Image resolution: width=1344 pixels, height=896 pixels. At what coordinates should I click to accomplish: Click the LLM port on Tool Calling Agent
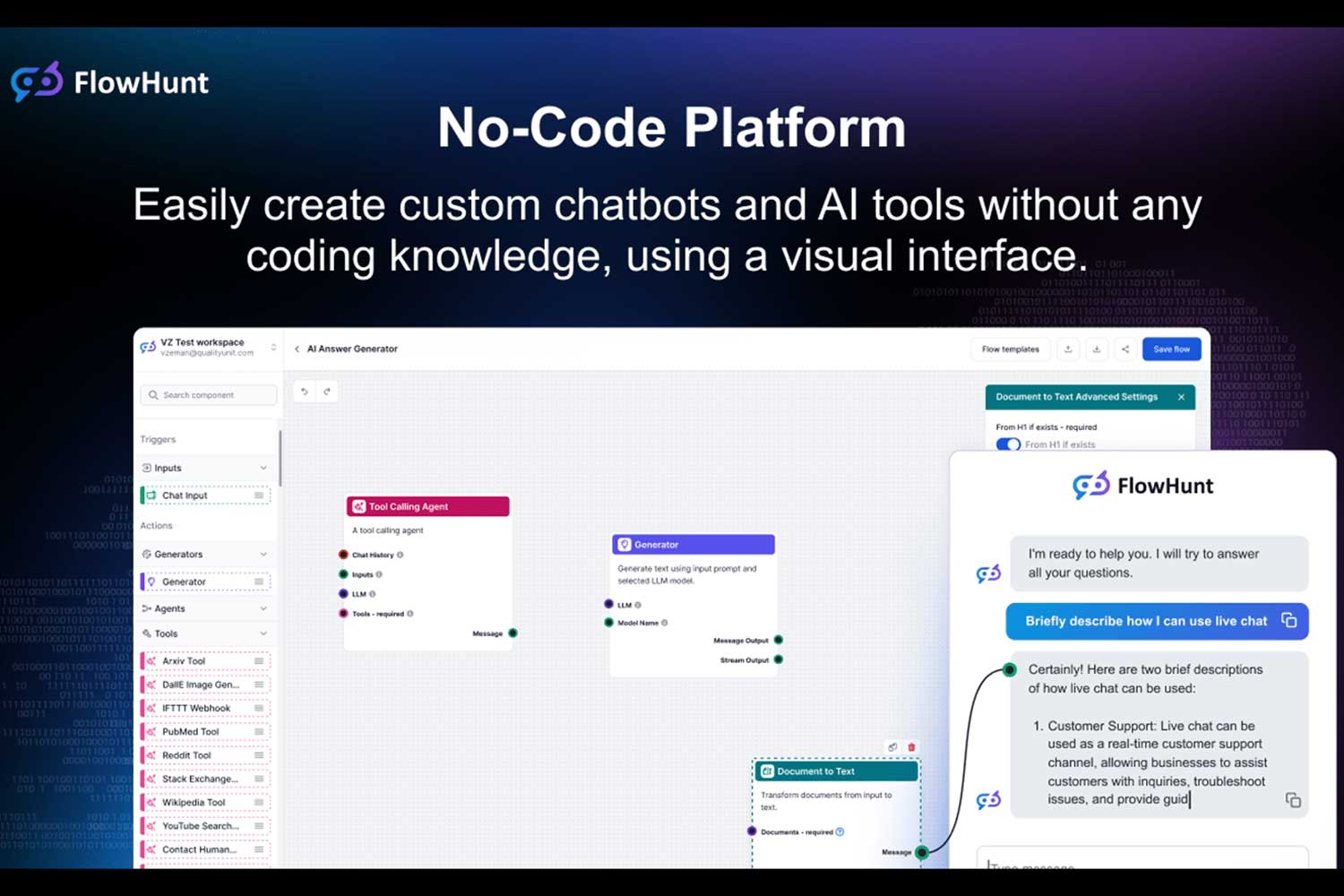[343, 594]
